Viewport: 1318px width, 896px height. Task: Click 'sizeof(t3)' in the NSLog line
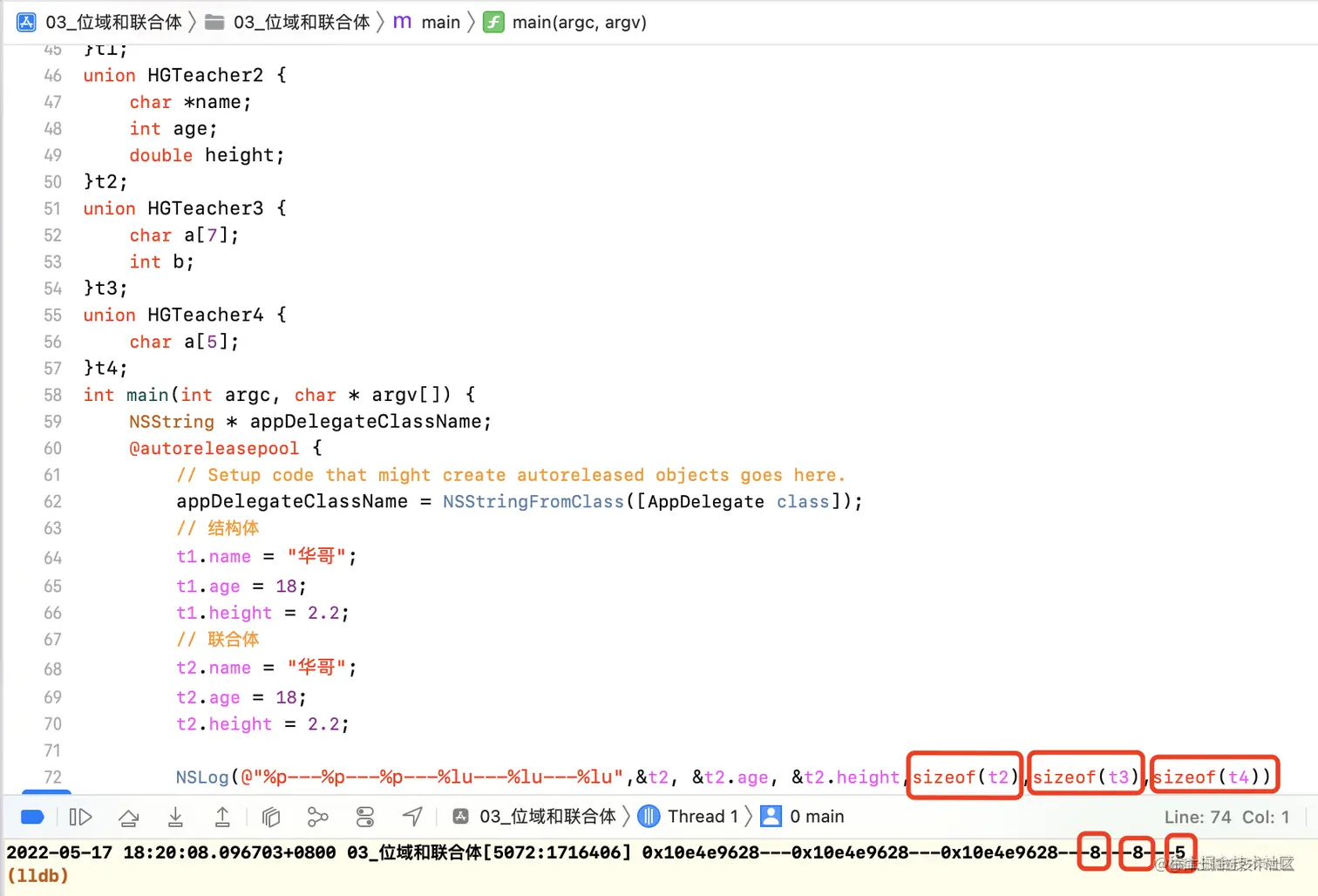(1086, 777)
